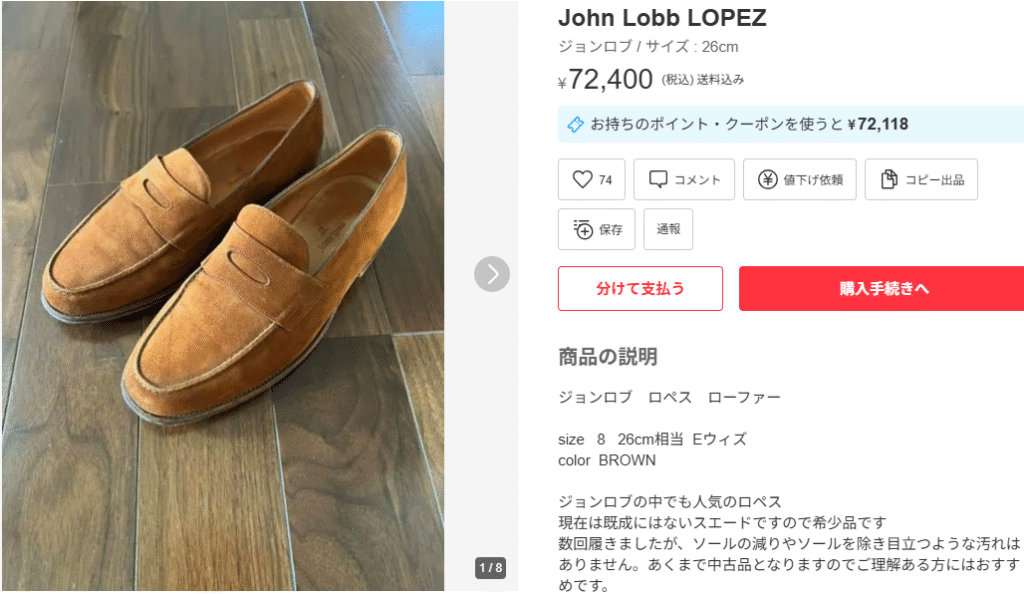Viewport: 1024px width, 594px height.
Task: Click the コピー出品 copy icon
Action: 889,180
